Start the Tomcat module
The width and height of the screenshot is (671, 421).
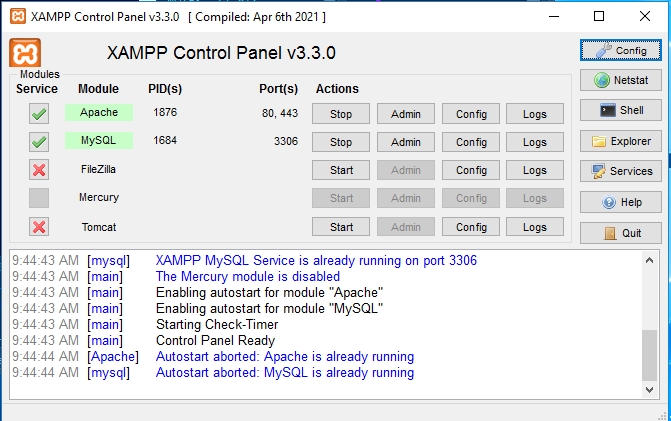(x=341, y=227)
